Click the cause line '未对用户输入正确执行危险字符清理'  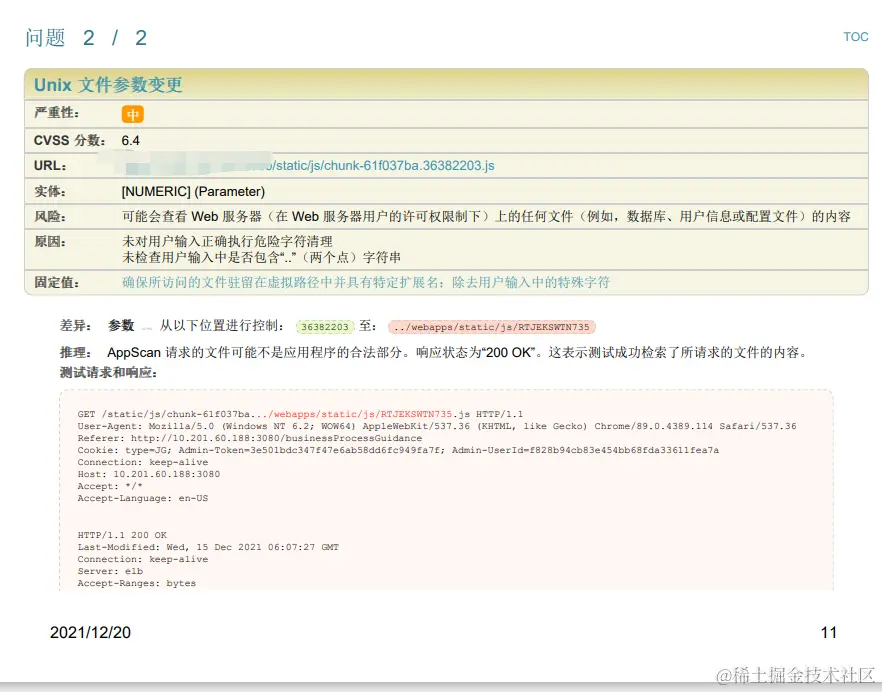pyautogui.click(x=227, y=241)
